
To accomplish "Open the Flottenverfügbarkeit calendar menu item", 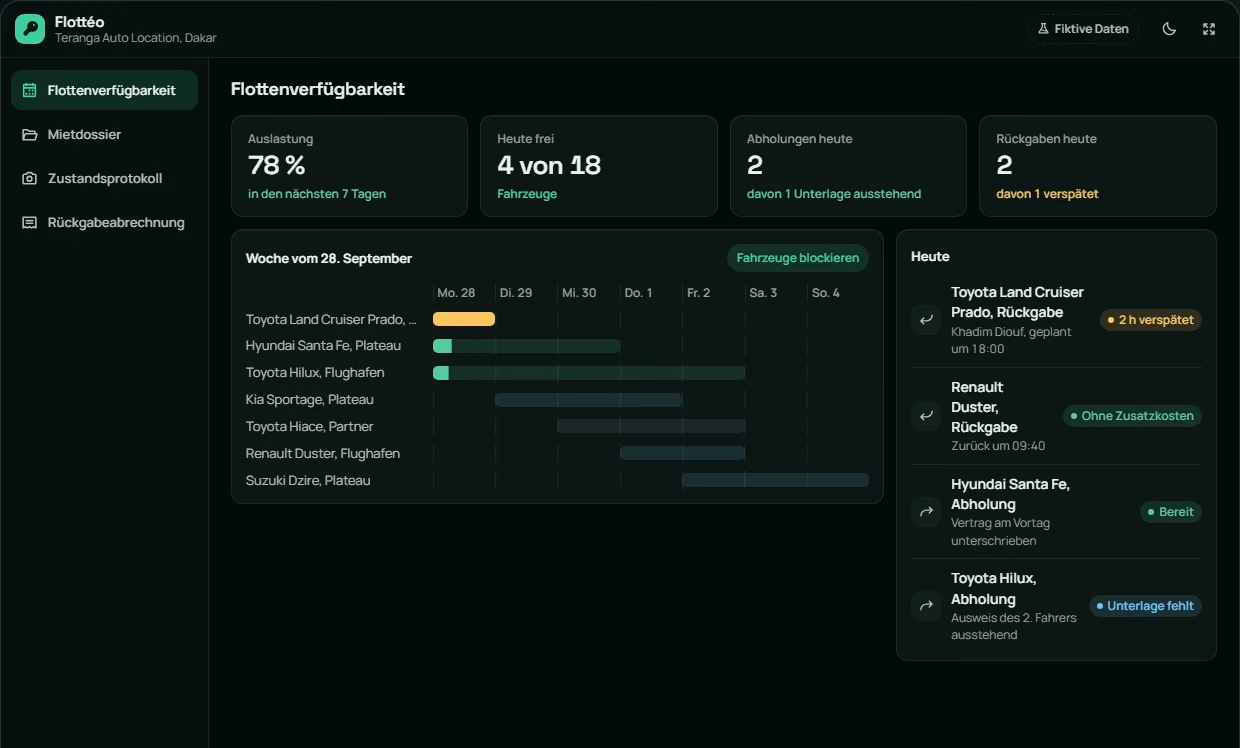I will click(x=104, y=90).
